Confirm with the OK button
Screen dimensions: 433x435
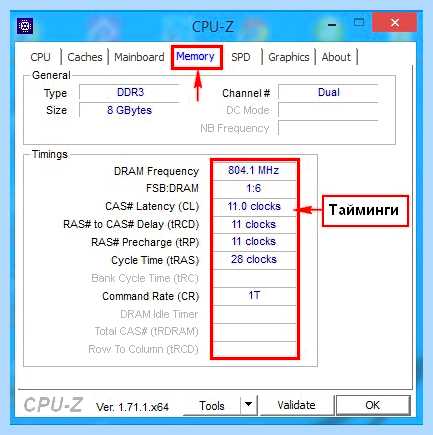(x=372, y=405)
